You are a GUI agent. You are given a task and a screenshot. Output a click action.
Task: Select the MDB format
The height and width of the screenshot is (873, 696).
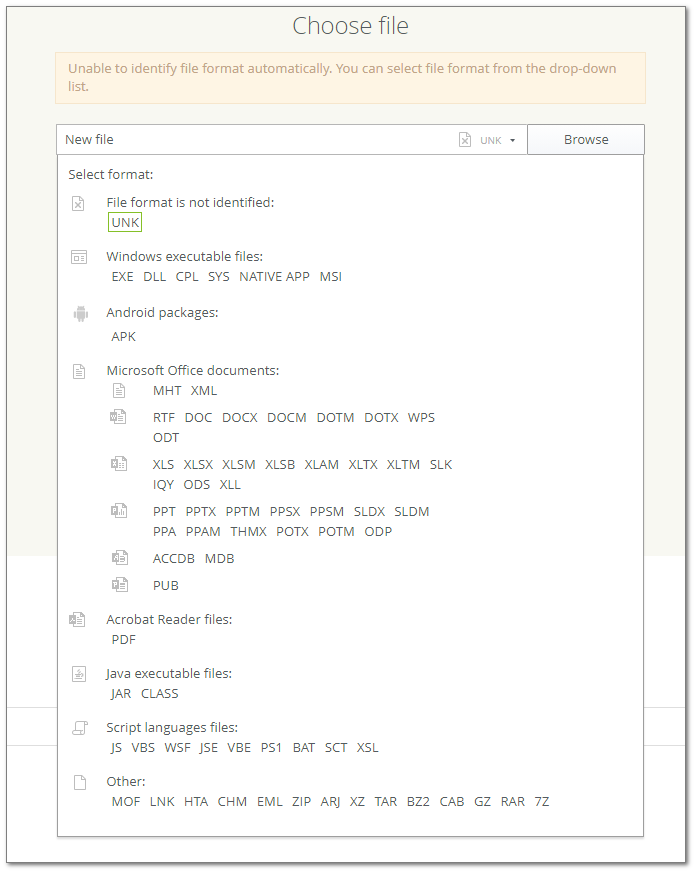tap(219, 558)
